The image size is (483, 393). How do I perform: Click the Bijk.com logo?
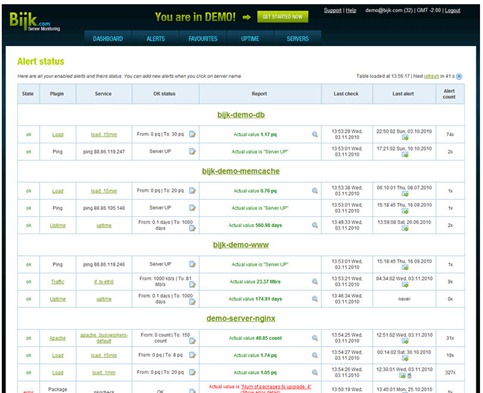tap(34, 21)
